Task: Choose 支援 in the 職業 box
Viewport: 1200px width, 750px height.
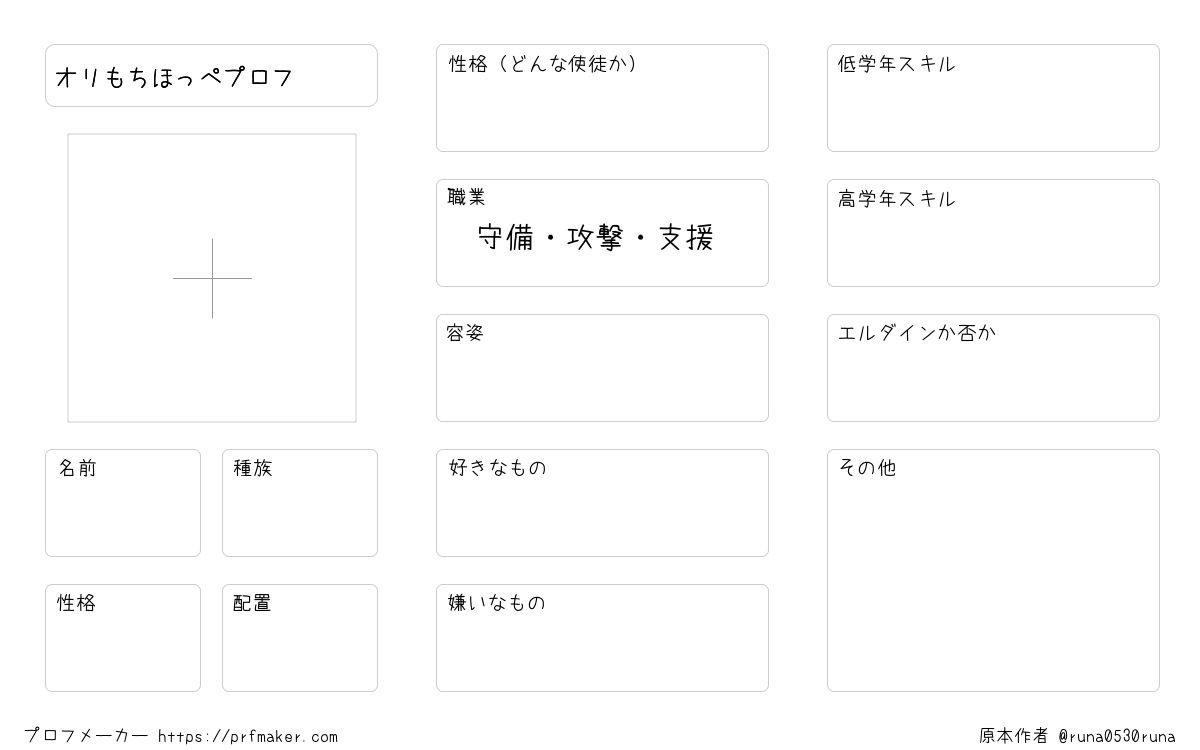Action: click(686, 238)
